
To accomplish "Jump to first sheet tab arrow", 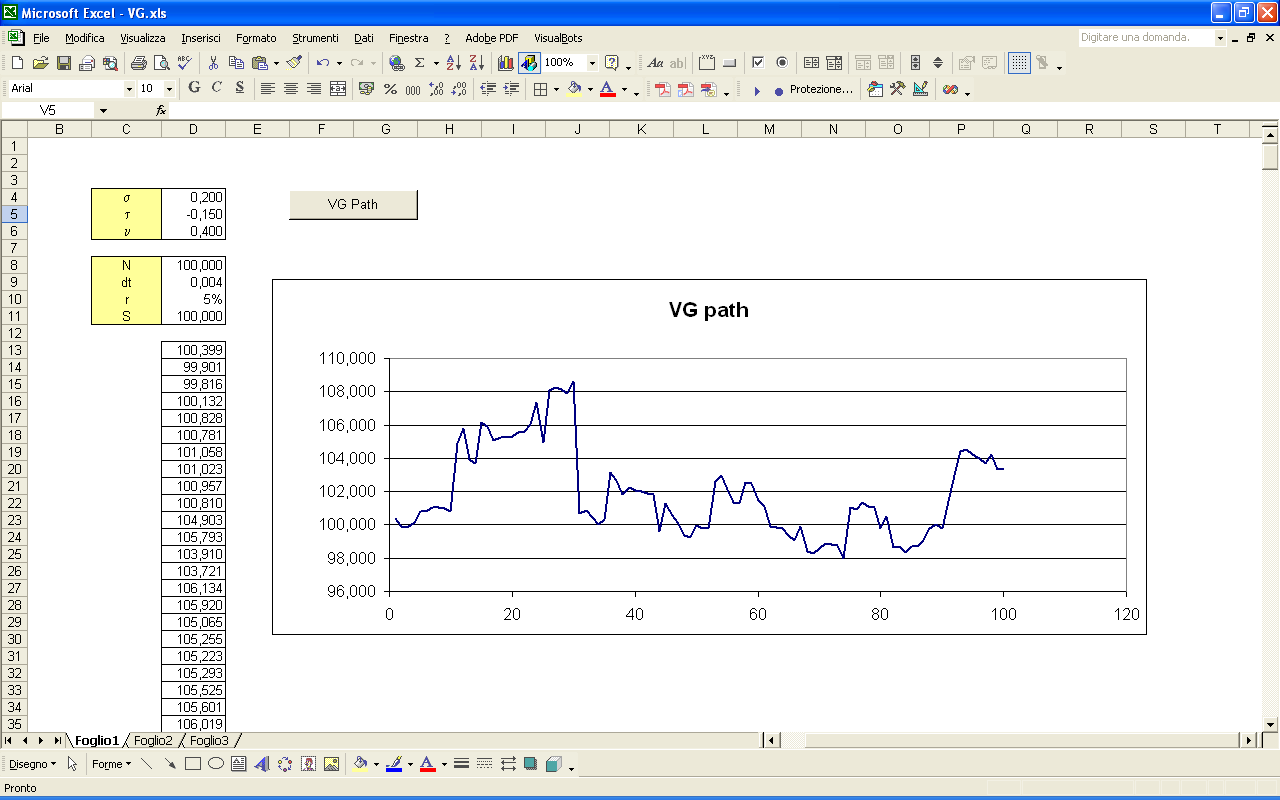I will pyautogui.click(x=9, y=741).
